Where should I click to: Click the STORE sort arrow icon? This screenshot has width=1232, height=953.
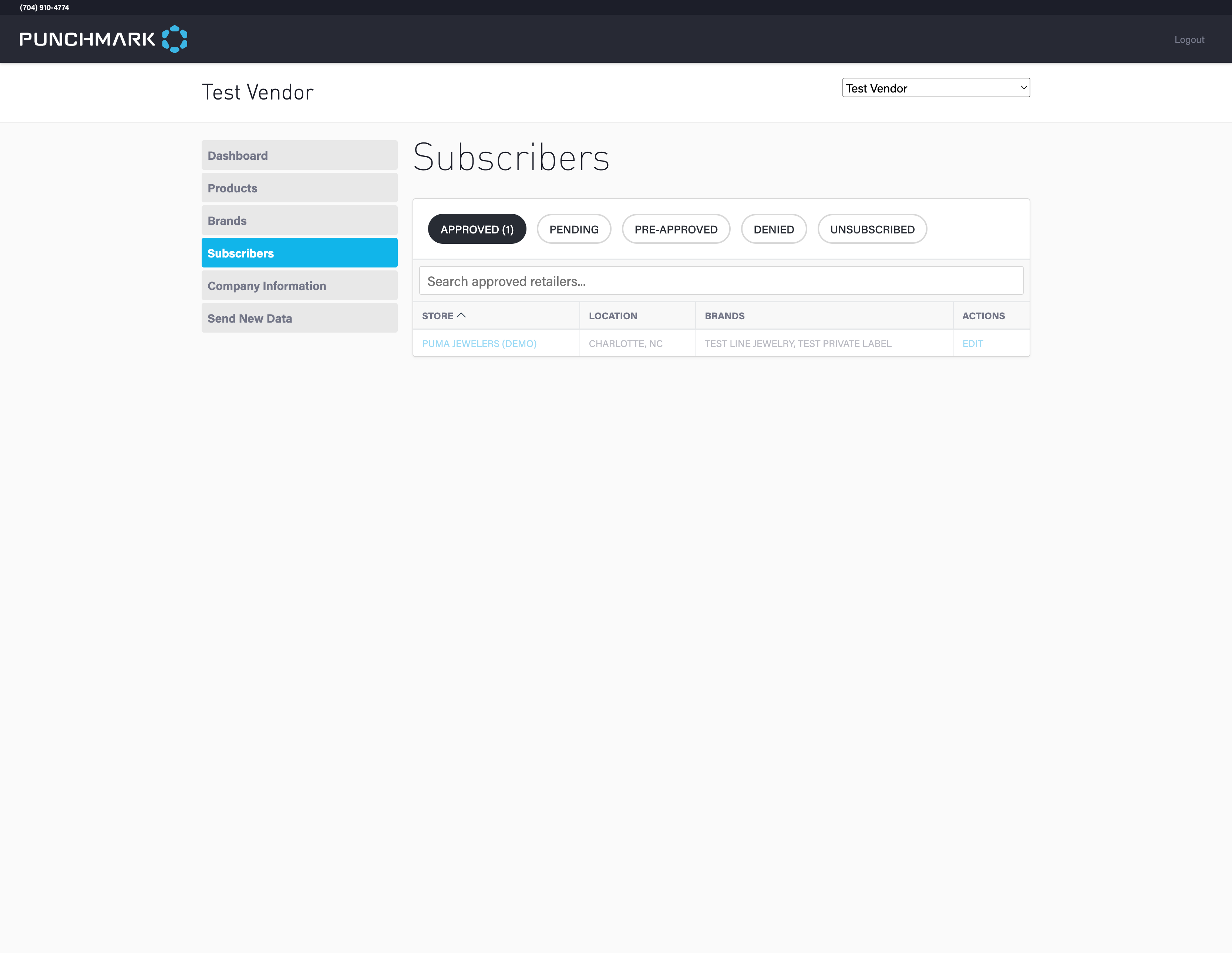(461, 316)
